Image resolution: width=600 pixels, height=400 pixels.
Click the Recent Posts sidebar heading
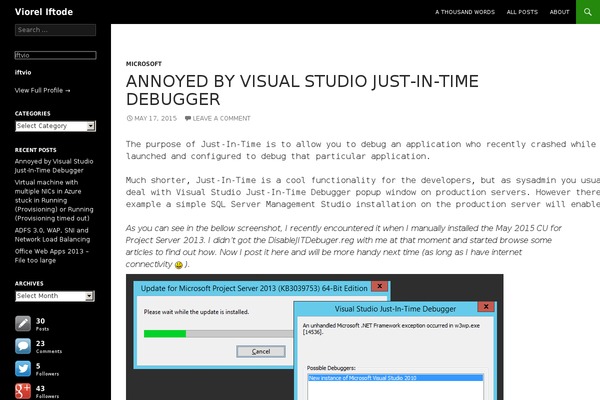pyautogui.click(x=36, y=150)
